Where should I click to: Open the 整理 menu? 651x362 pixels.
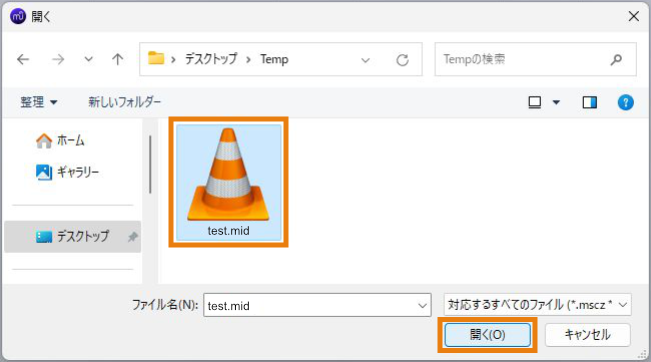pyautogui.click(x=39, y=102)
